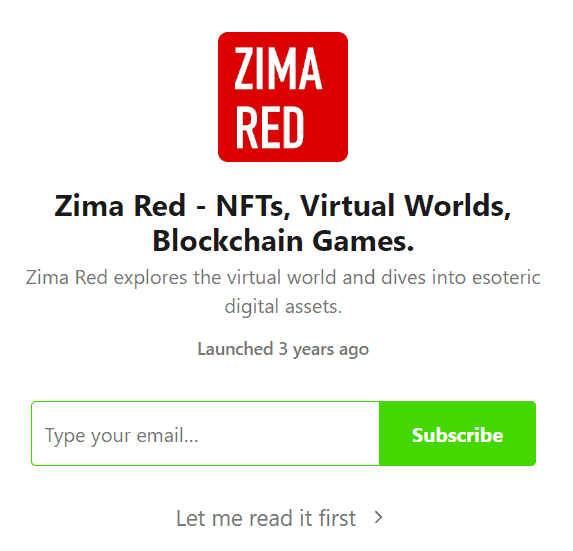Expand reading option via the chevron after 'first'
573x551 pixels.
[x=379, y=517]
